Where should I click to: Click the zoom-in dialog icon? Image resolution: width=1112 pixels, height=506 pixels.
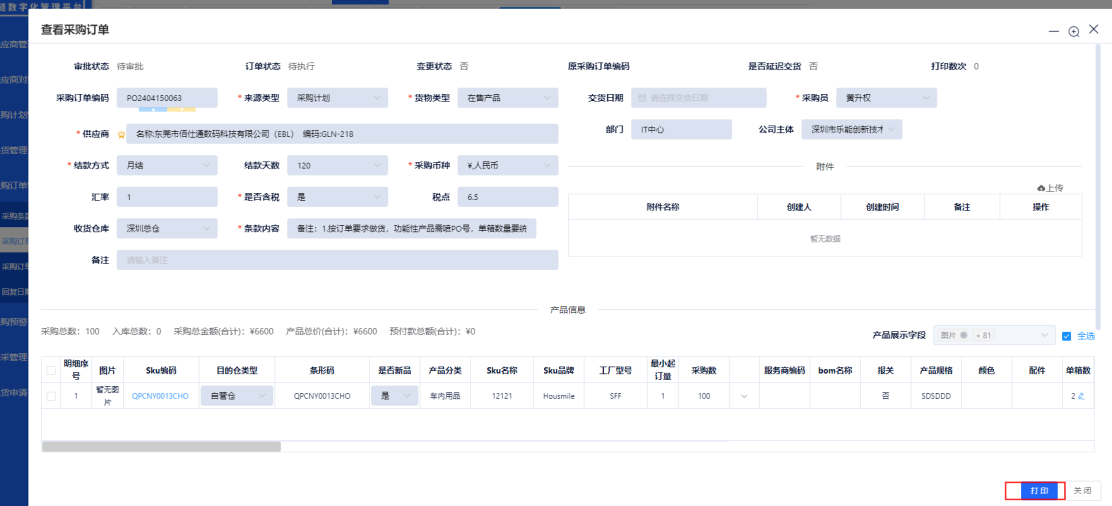[1074, 31]
